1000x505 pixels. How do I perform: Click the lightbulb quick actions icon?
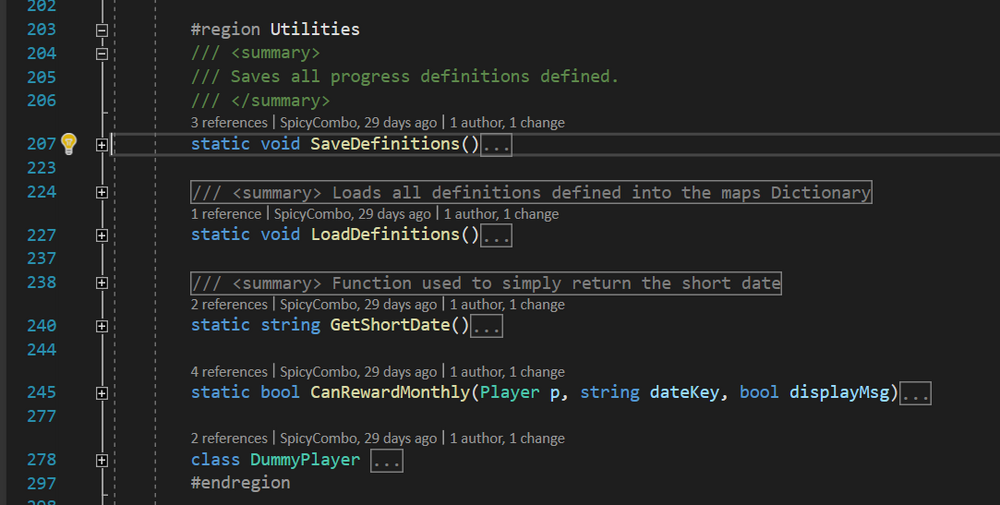pos(69,143)
